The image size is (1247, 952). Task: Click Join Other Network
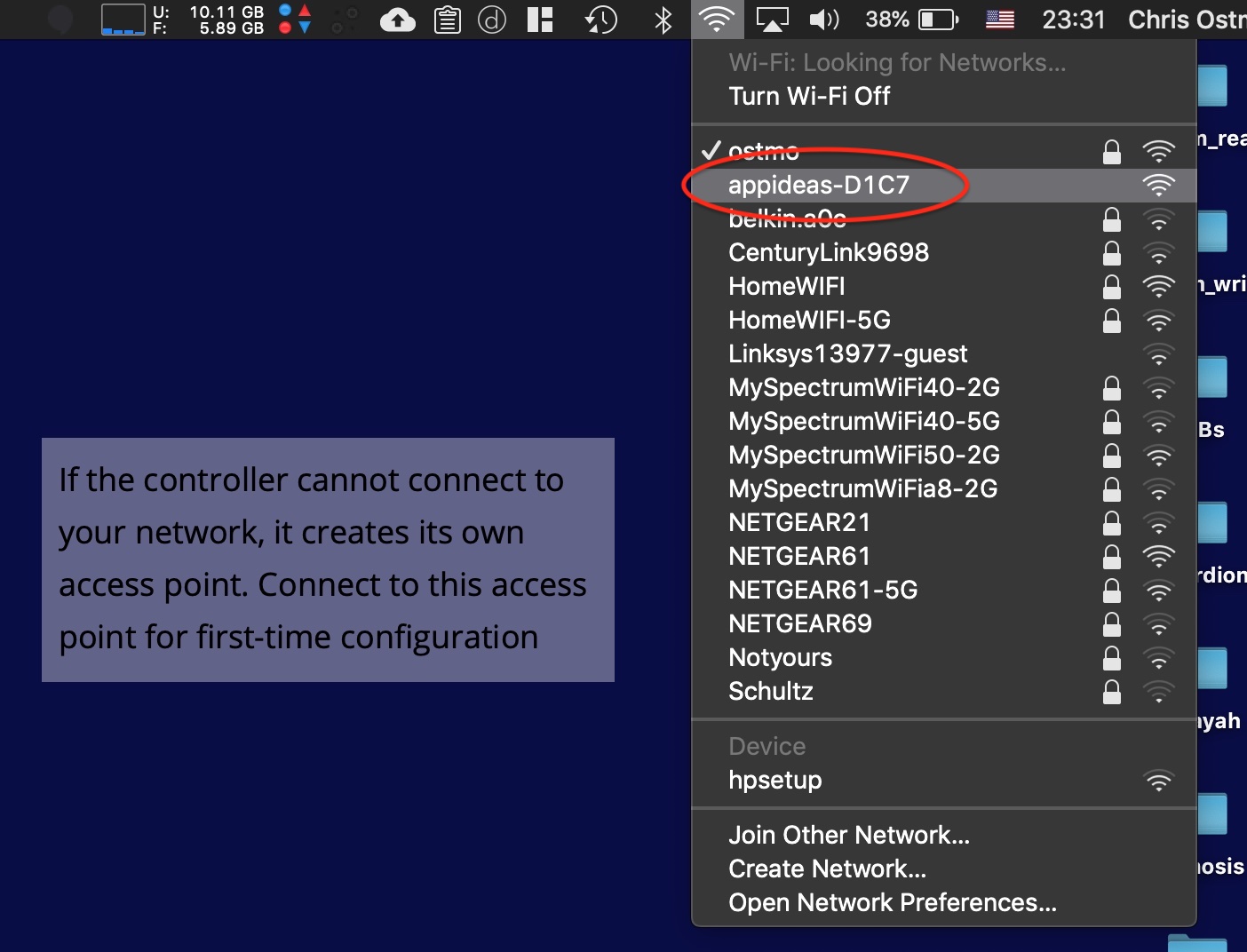coord(848,835)
